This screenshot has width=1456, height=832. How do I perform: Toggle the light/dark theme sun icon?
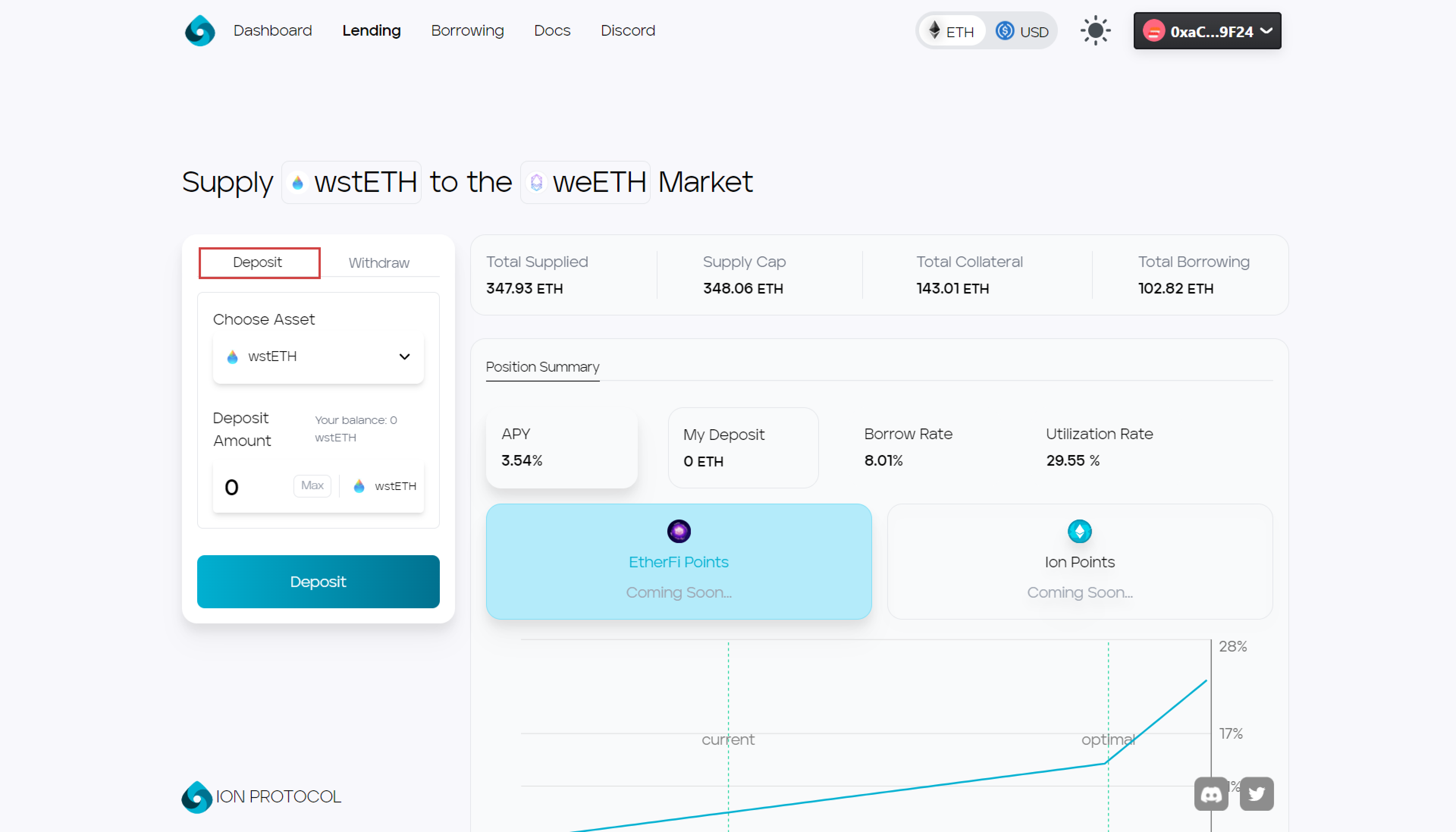(x=1095, y=31)
